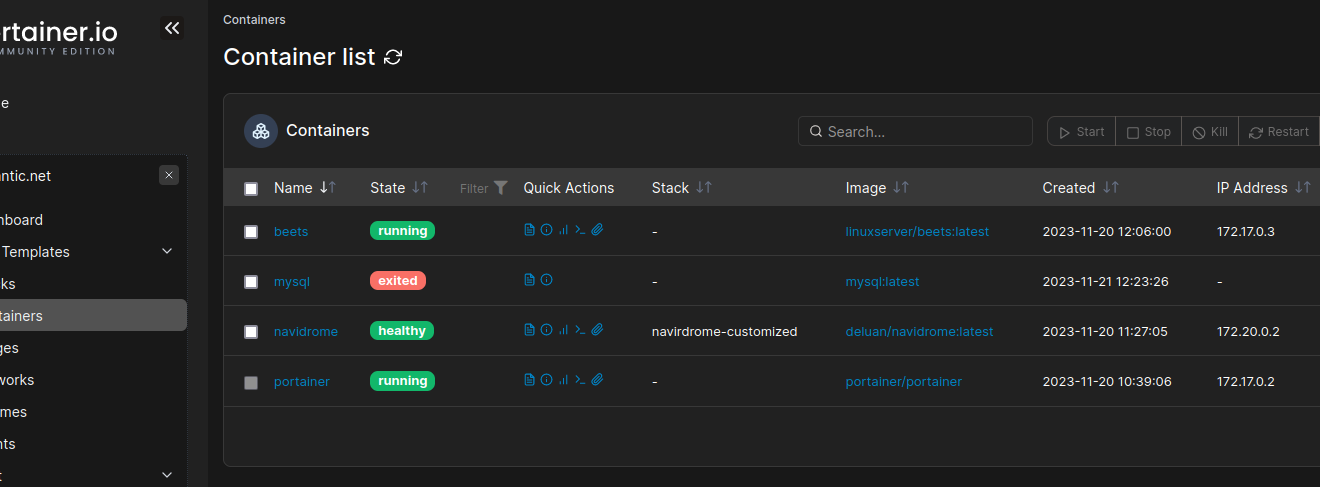Close the environment with the X button

(x=169, y=175)
